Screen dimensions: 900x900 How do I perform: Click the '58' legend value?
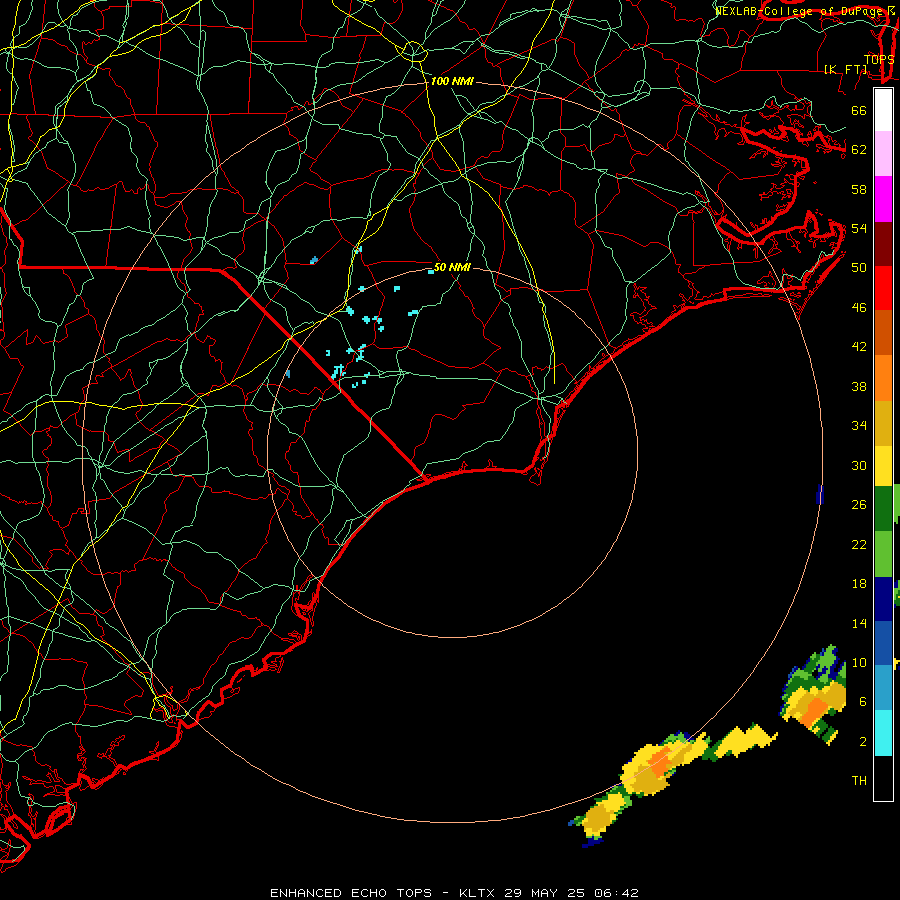pos(859,189)
